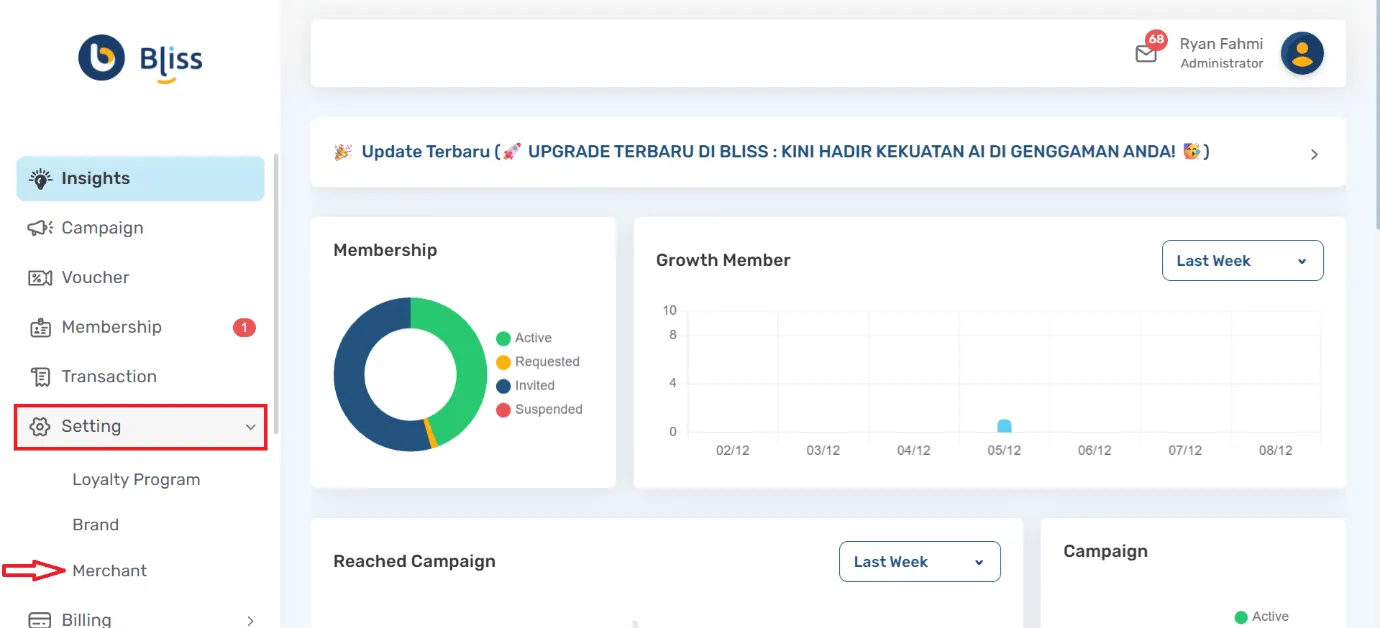Open the mail notifications envelope icon
The height and width of the screenshot is (628, 1380).
[x=1146, y=54]
